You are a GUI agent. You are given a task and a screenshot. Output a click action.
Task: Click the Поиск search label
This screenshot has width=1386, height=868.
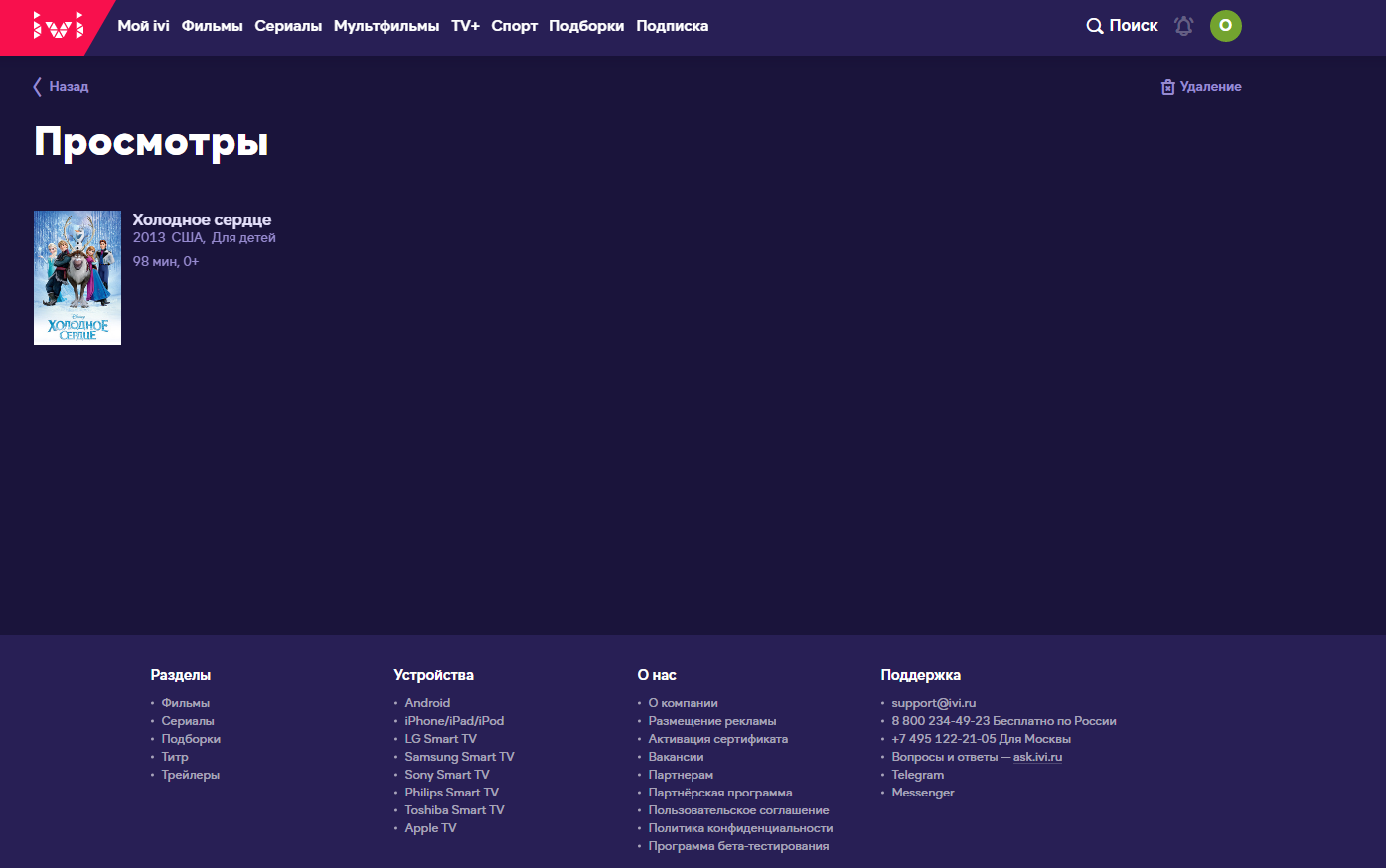pyautogui.click(x=1134, y=26)
